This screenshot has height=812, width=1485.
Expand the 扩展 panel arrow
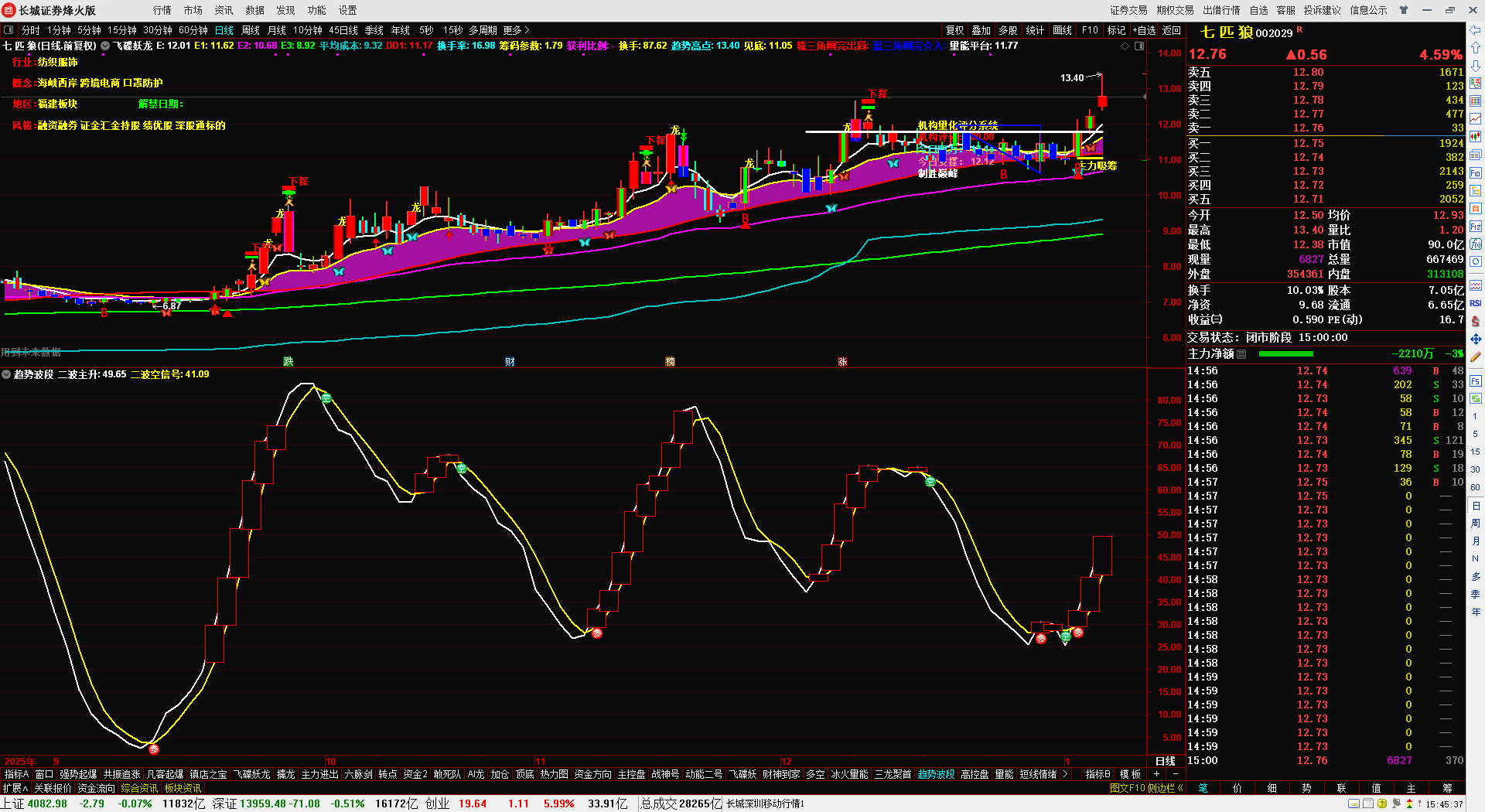tap(15, 788)
